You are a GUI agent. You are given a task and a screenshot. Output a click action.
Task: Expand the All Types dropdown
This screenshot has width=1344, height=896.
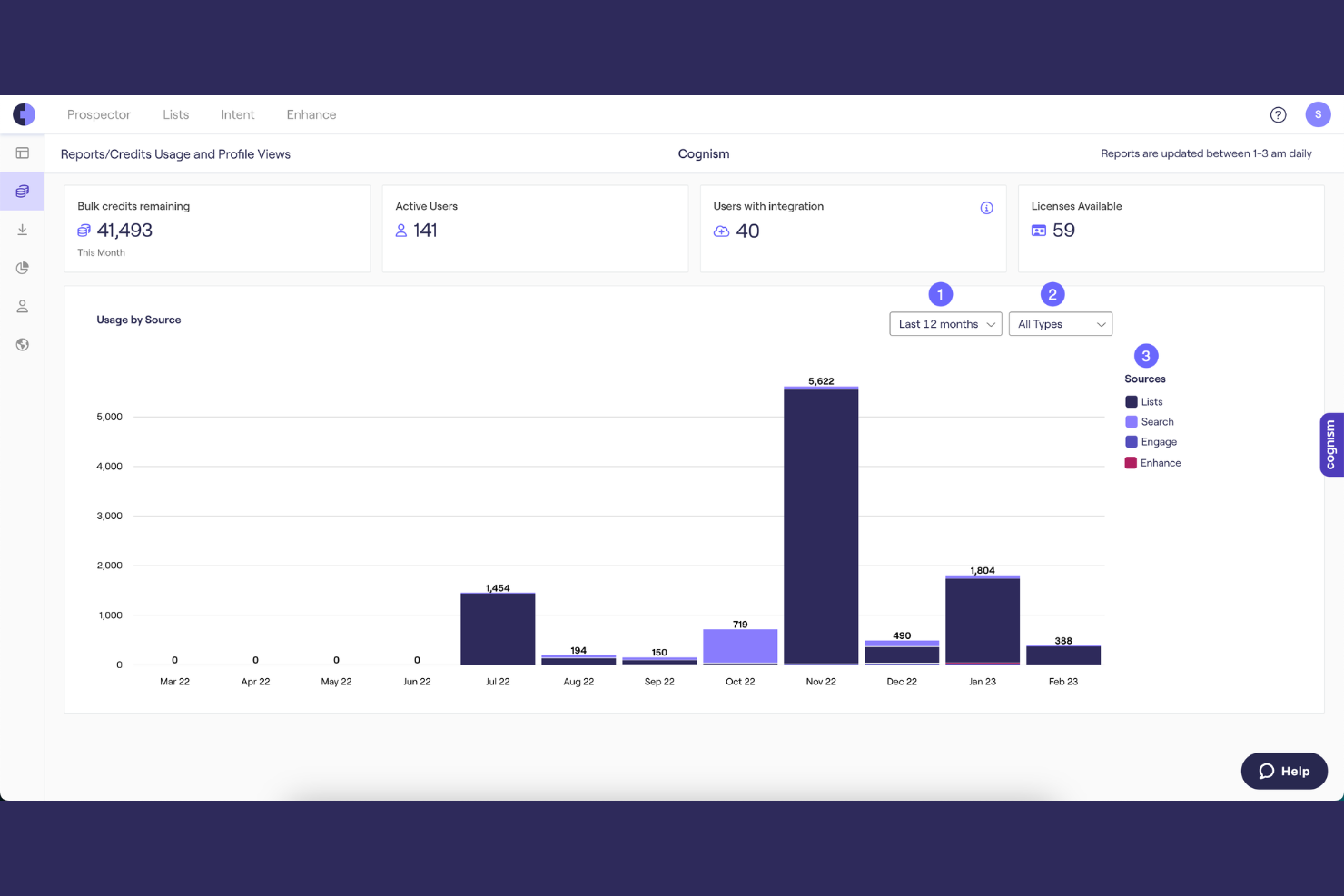pos(1061,324)
